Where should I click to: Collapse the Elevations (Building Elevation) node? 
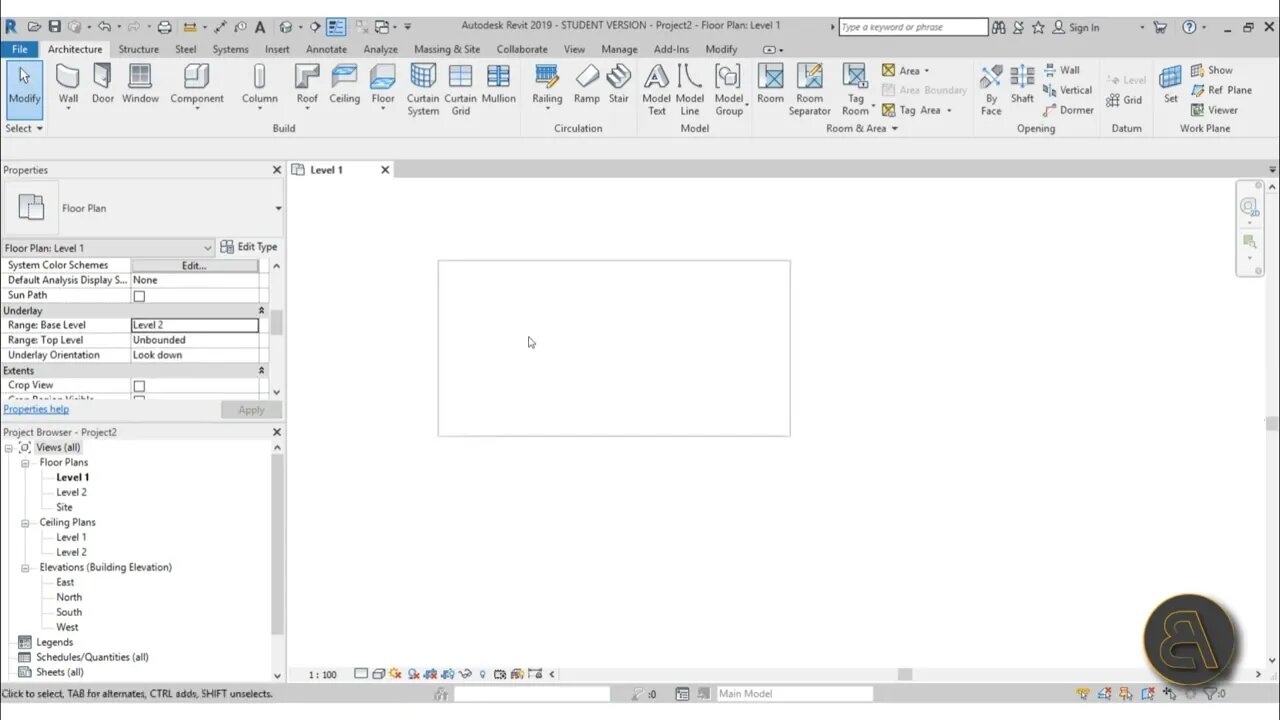pyautogui.click(x=26, y=568)
